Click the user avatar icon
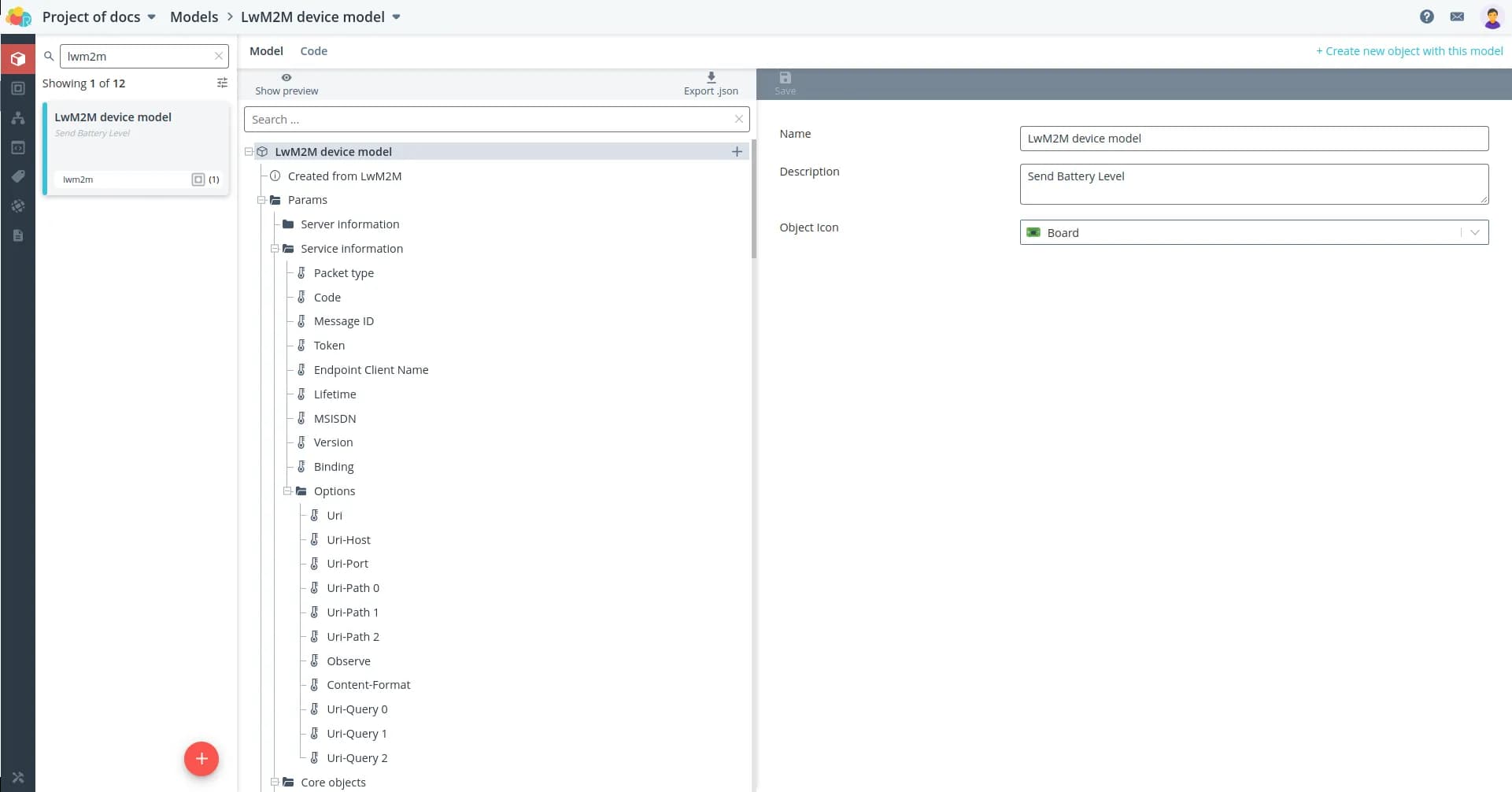 [1492, 17]
